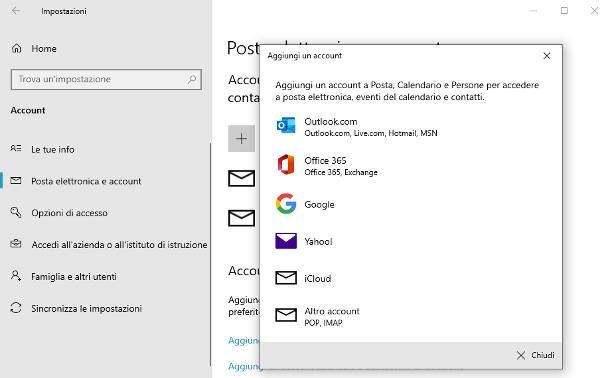Click the lower partially hidden 'Aggiun...' link
Image resolution: width=610 pixels, height=378 pixels.
click(x=244, y=366)
